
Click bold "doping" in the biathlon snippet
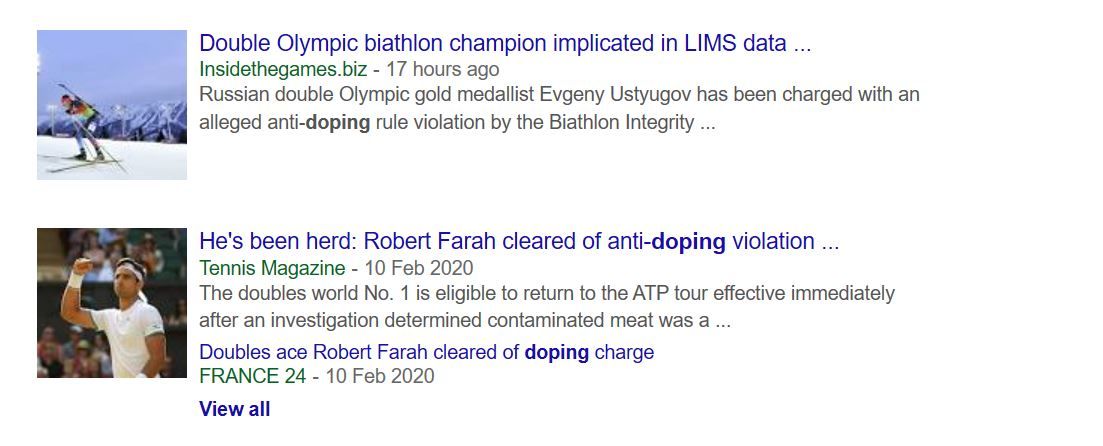point(337,123)
